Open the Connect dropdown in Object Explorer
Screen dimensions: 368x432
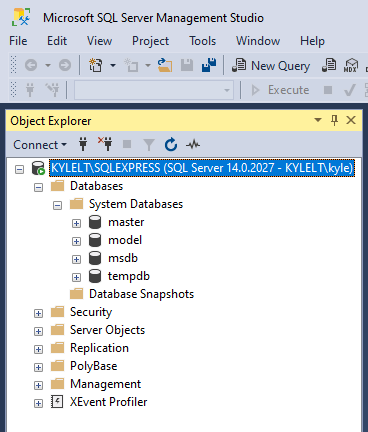pos(40,145)
